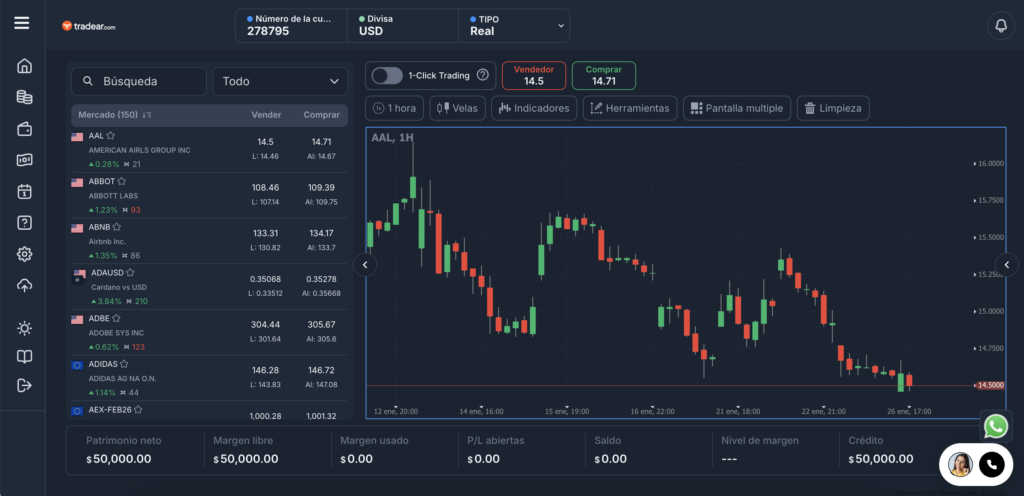Select the ADIDAS AG NA O.N. row

coord(209,378)
